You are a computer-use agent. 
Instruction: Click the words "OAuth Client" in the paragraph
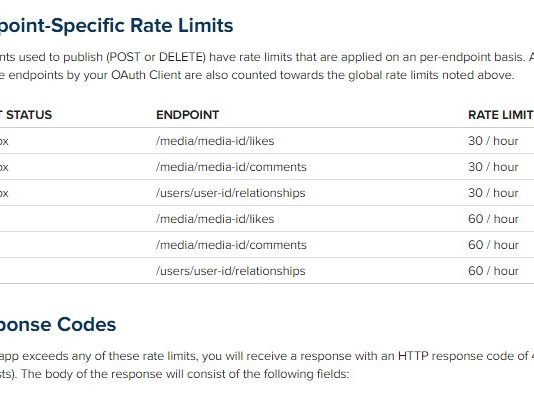(x=146, y=75)
